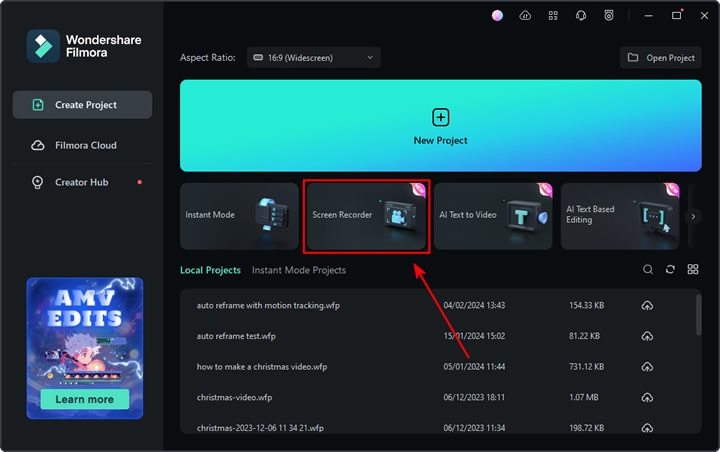Select Create Project in sidebar
Screen dimensions: 720x452
82,105
